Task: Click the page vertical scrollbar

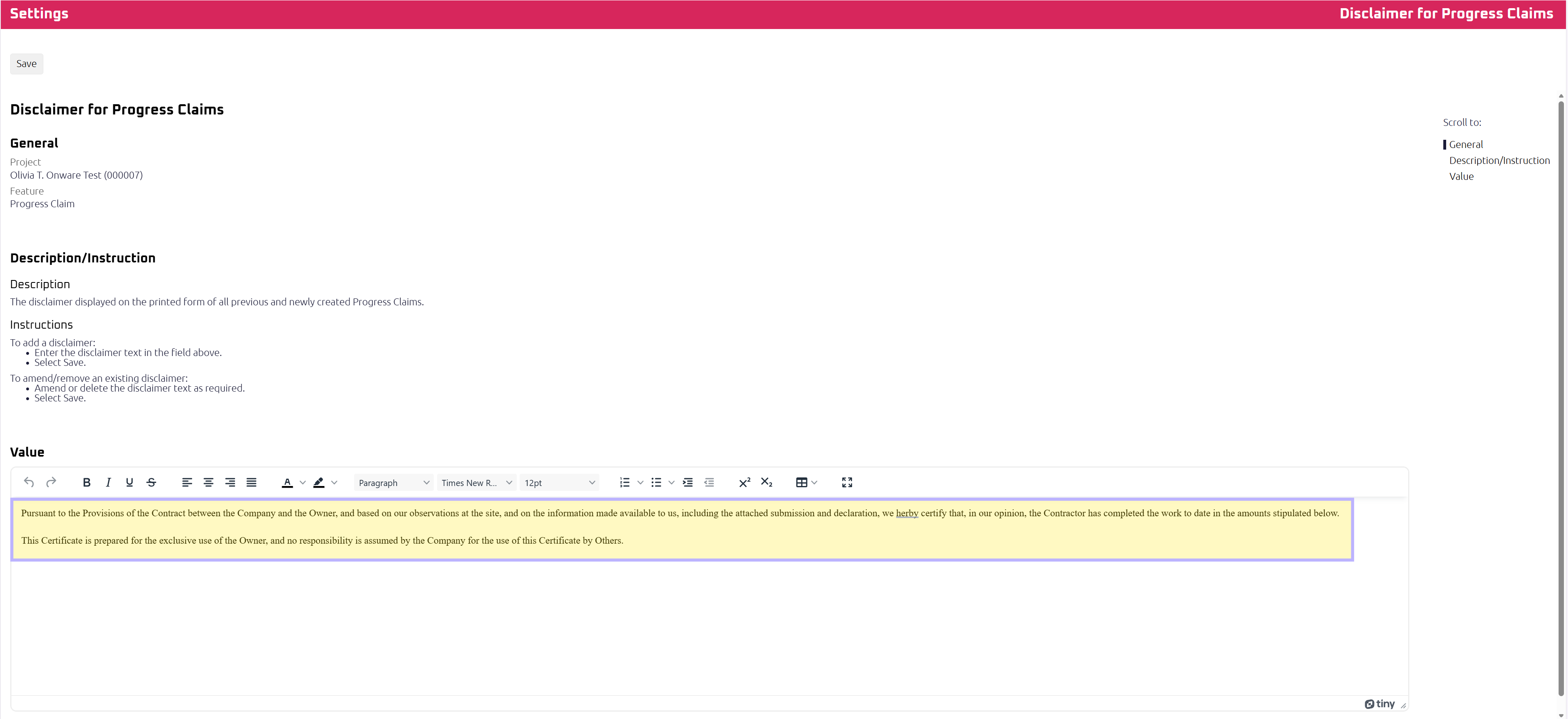Action: pos(1561,399)
